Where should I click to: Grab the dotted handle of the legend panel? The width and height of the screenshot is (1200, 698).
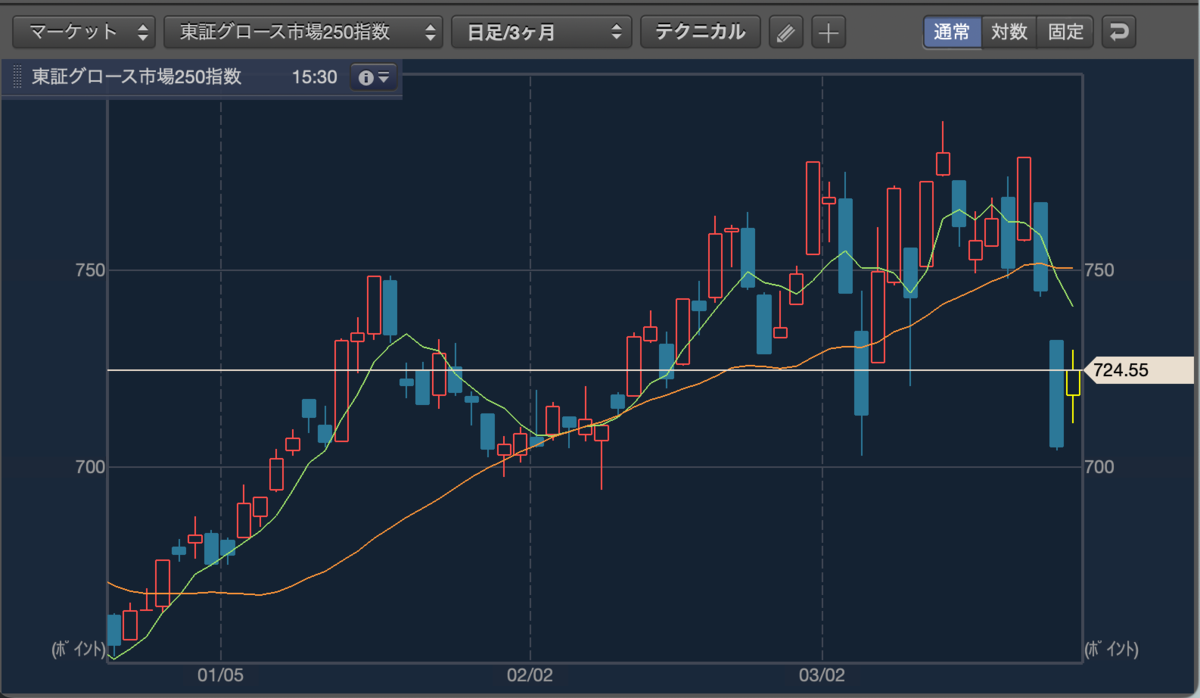(x=16, y=78)
